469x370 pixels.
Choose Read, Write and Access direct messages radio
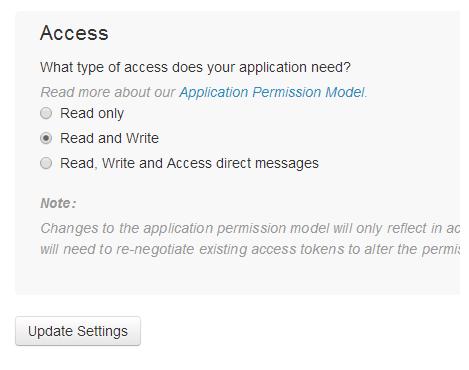tap(46, 163)
